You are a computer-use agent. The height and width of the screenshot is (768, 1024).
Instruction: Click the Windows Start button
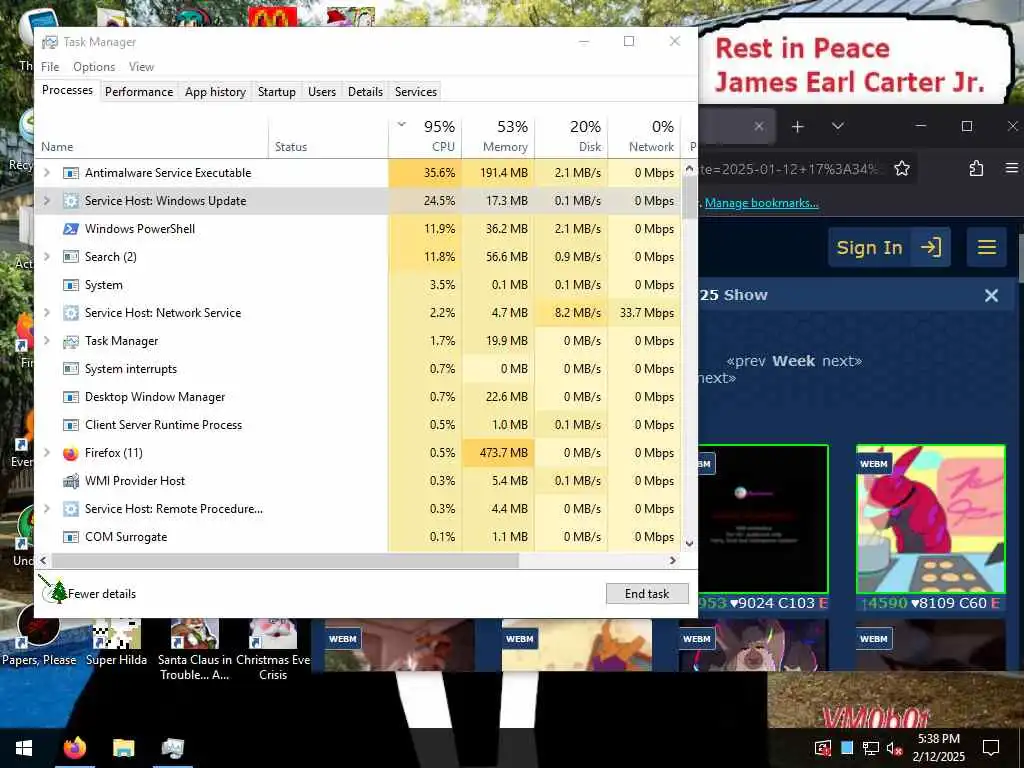point(24,748)
